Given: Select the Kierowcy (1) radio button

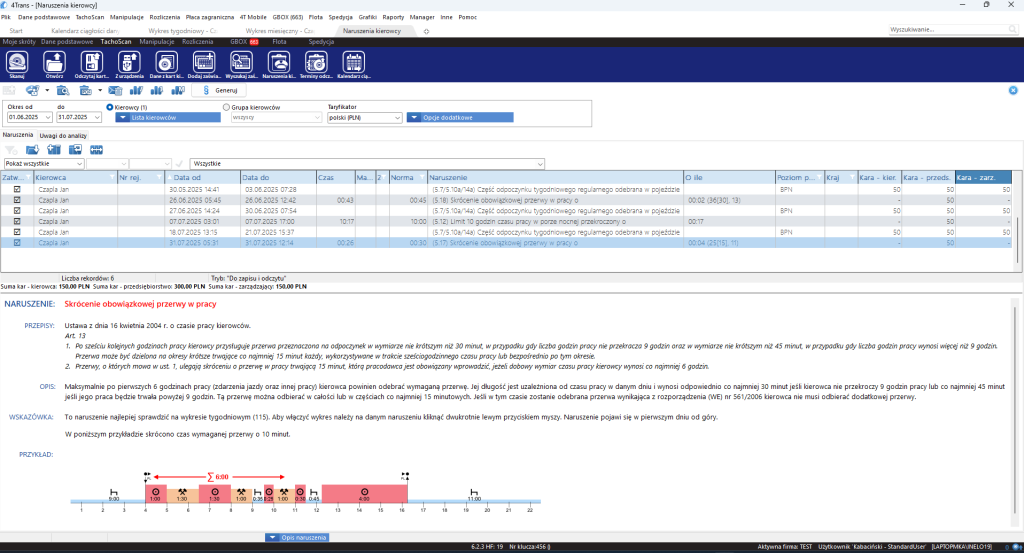Looking at the screenshot, I should (x=110, y=107).
